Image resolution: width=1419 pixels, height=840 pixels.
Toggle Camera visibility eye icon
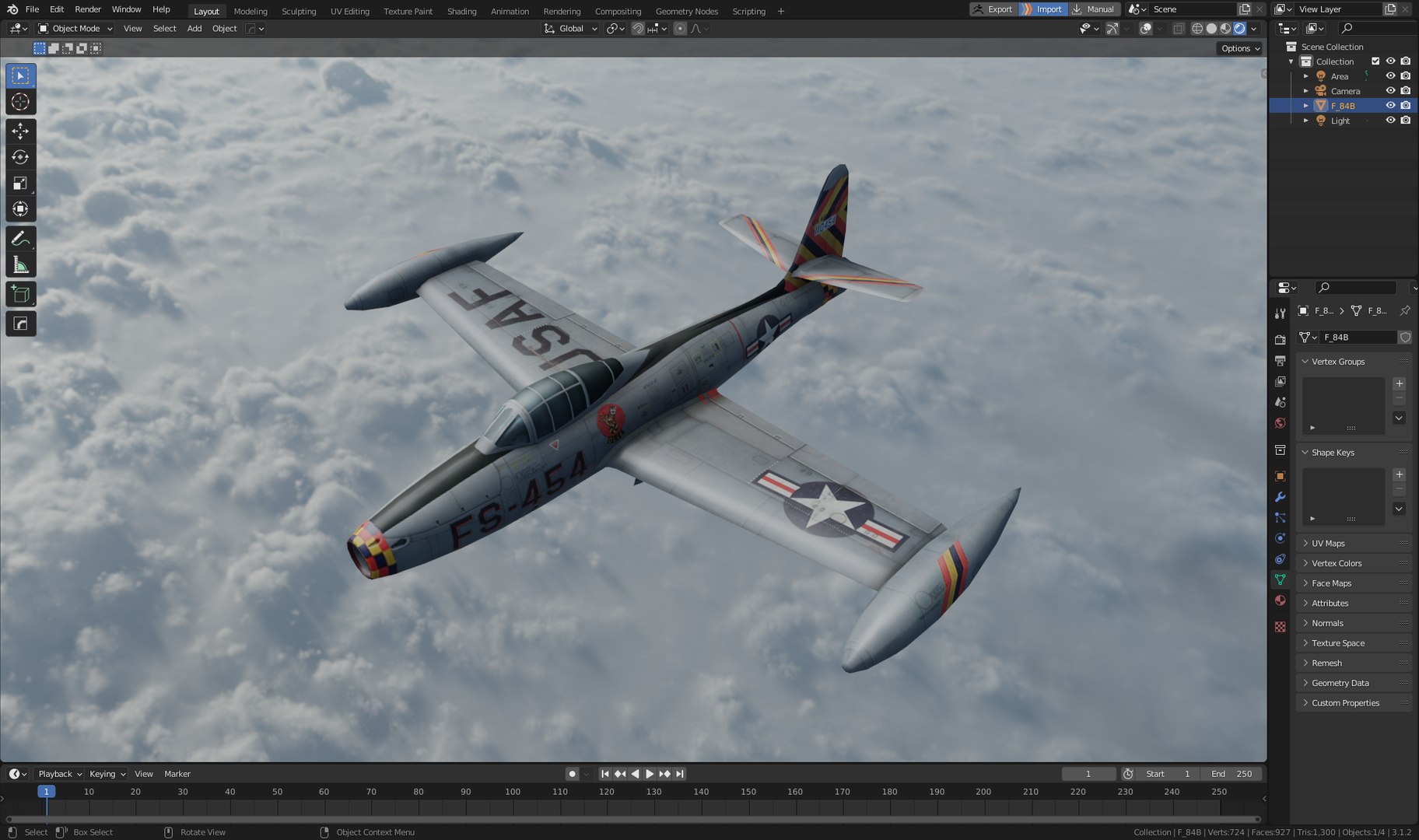tap(1390, 91)
